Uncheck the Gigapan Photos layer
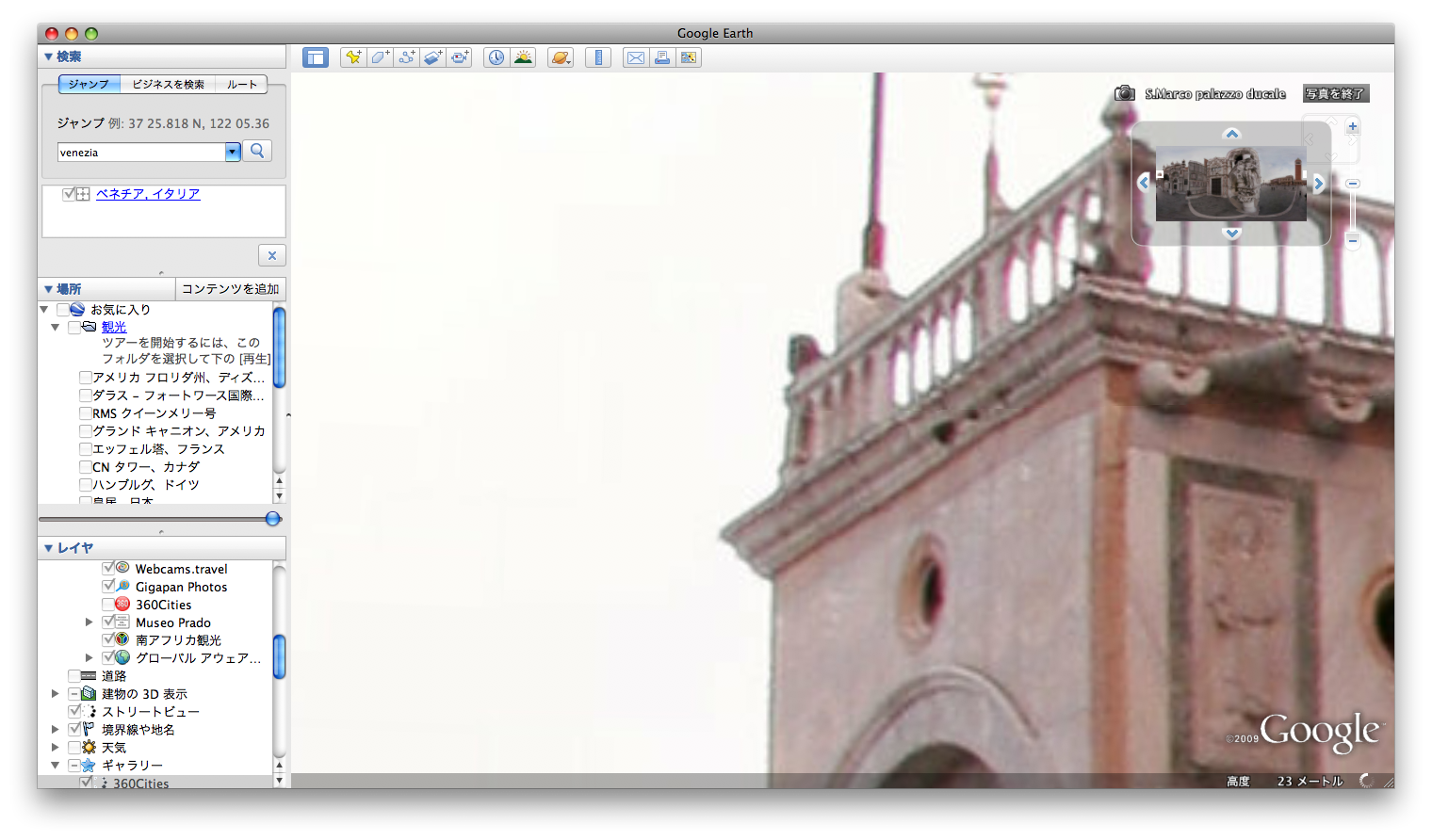This screenshot has width=1432, height=840. [x=108, y=586]
